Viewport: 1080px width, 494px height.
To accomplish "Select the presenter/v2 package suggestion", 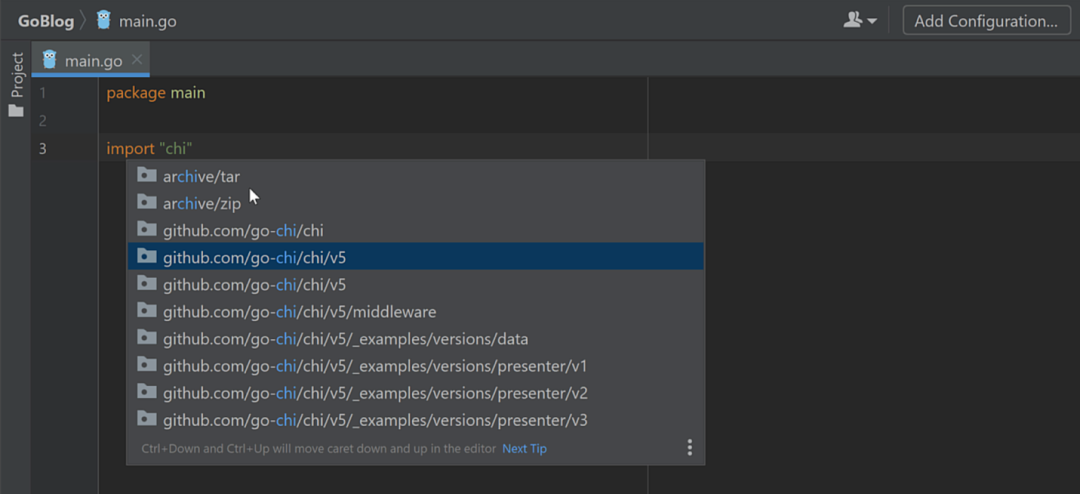I will pyautogui.click(x=415, y=393).
